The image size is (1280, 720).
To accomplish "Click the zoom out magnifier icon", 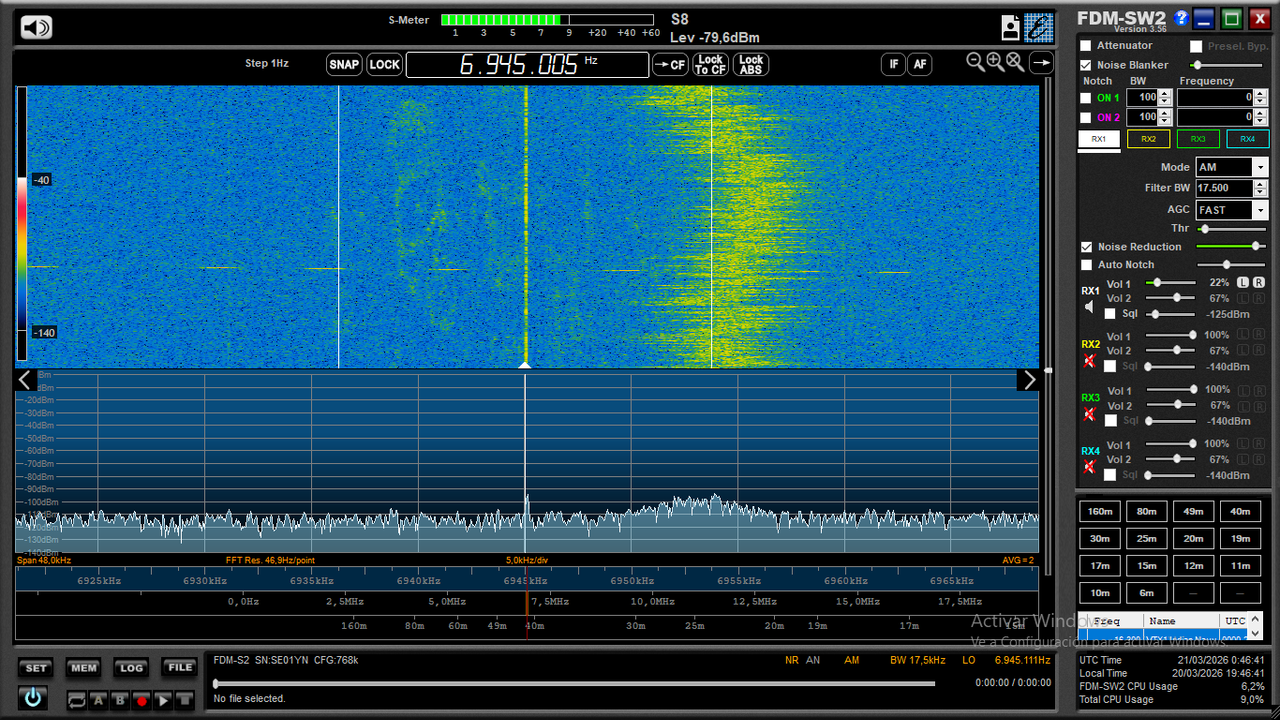I will click(x=976, y=62).
